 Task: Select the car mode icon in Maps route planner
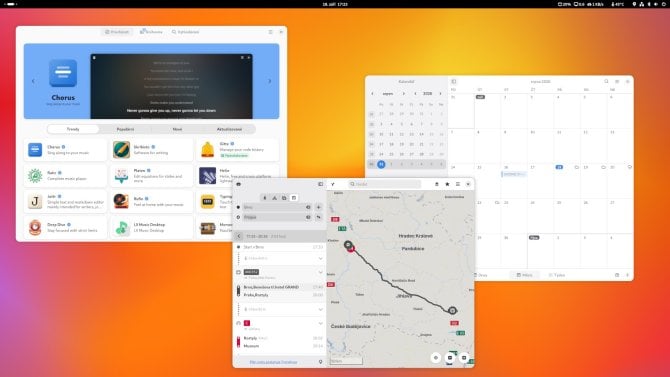[284, 198]
